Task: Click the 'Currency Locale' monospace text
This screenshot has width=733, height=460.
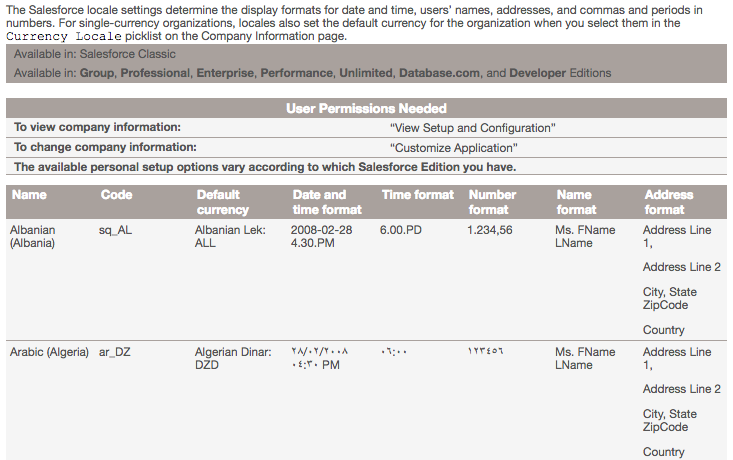Action: pyautogui.click(x=64, y=36)
